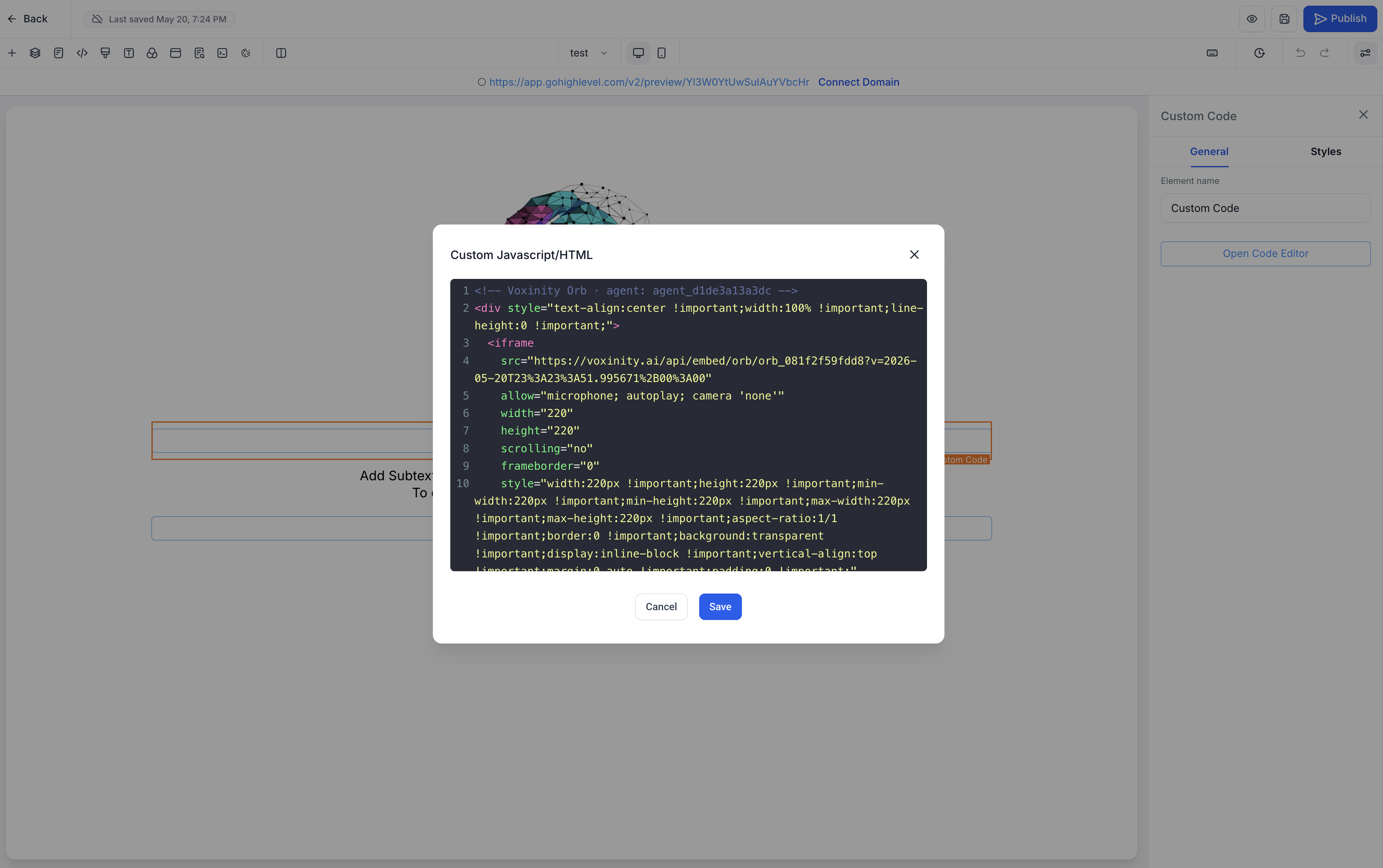Cancel the custom code dialog
Screen dimensions: 1383x868
tap(661, 607)
